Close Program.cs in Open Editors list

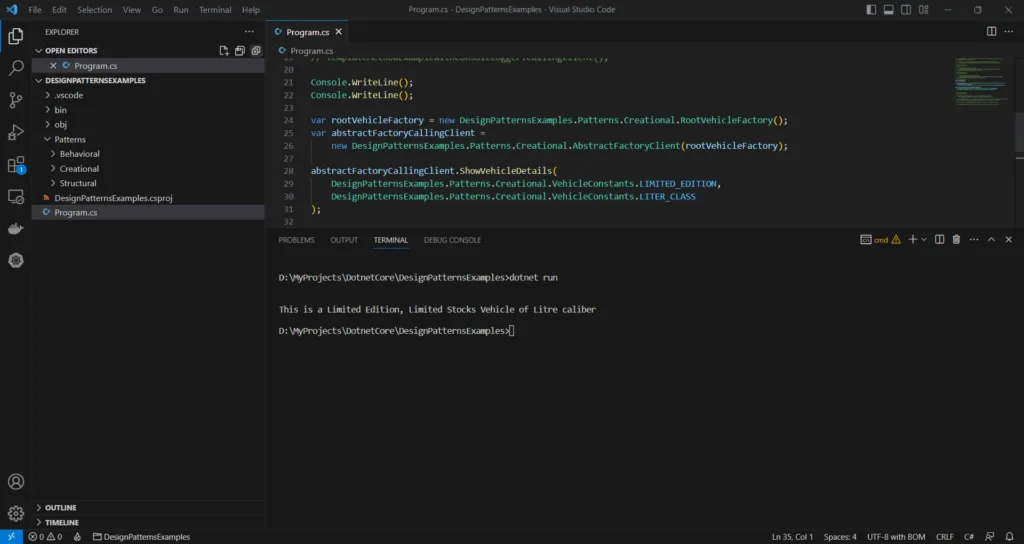click(54, 65)
